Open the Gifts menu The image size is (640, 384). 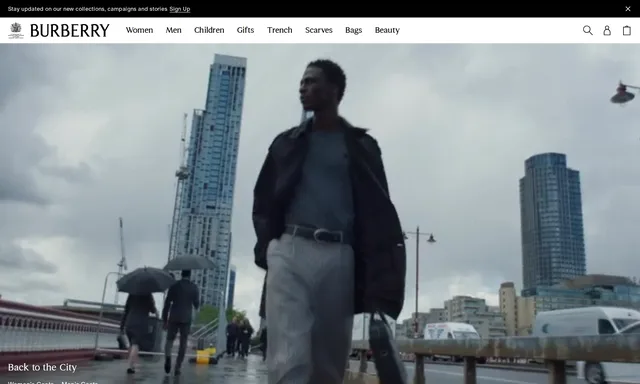tap(245, 30)
